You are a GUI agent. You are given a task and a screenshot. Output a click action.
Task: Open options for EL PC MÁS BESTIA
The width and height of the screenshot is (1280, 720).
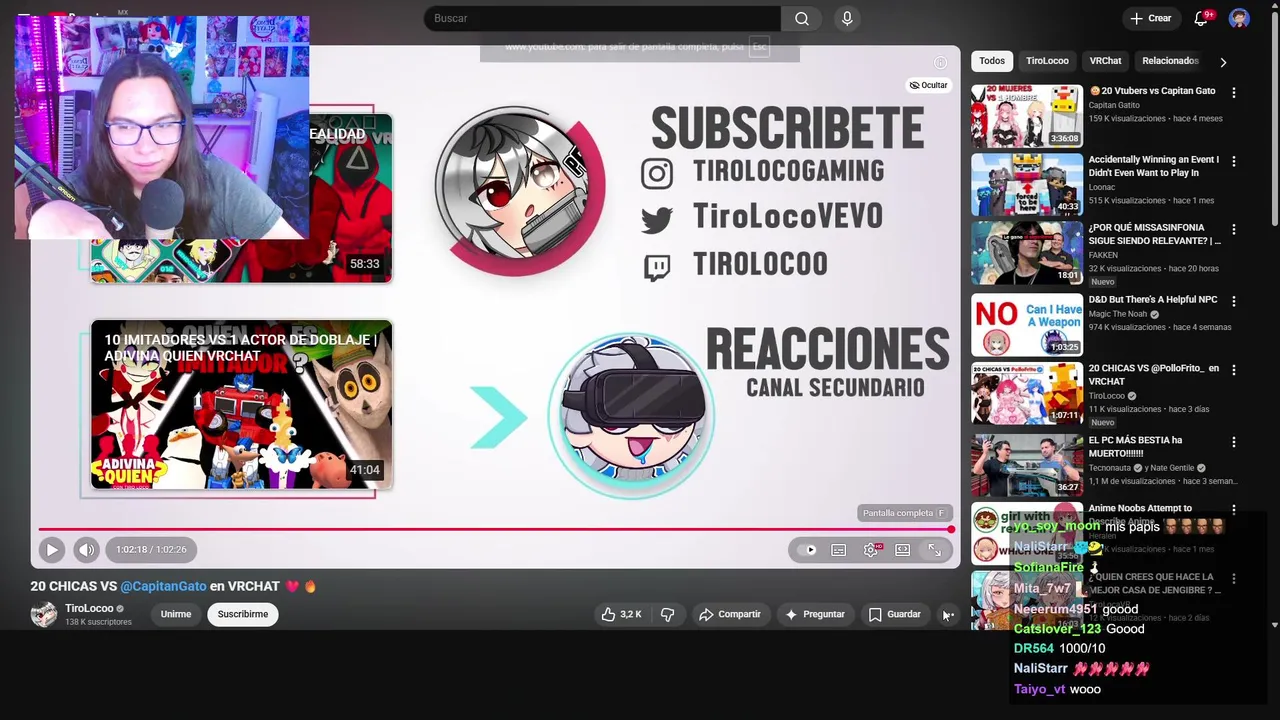pyautogui.click(x=1233, y=442)
